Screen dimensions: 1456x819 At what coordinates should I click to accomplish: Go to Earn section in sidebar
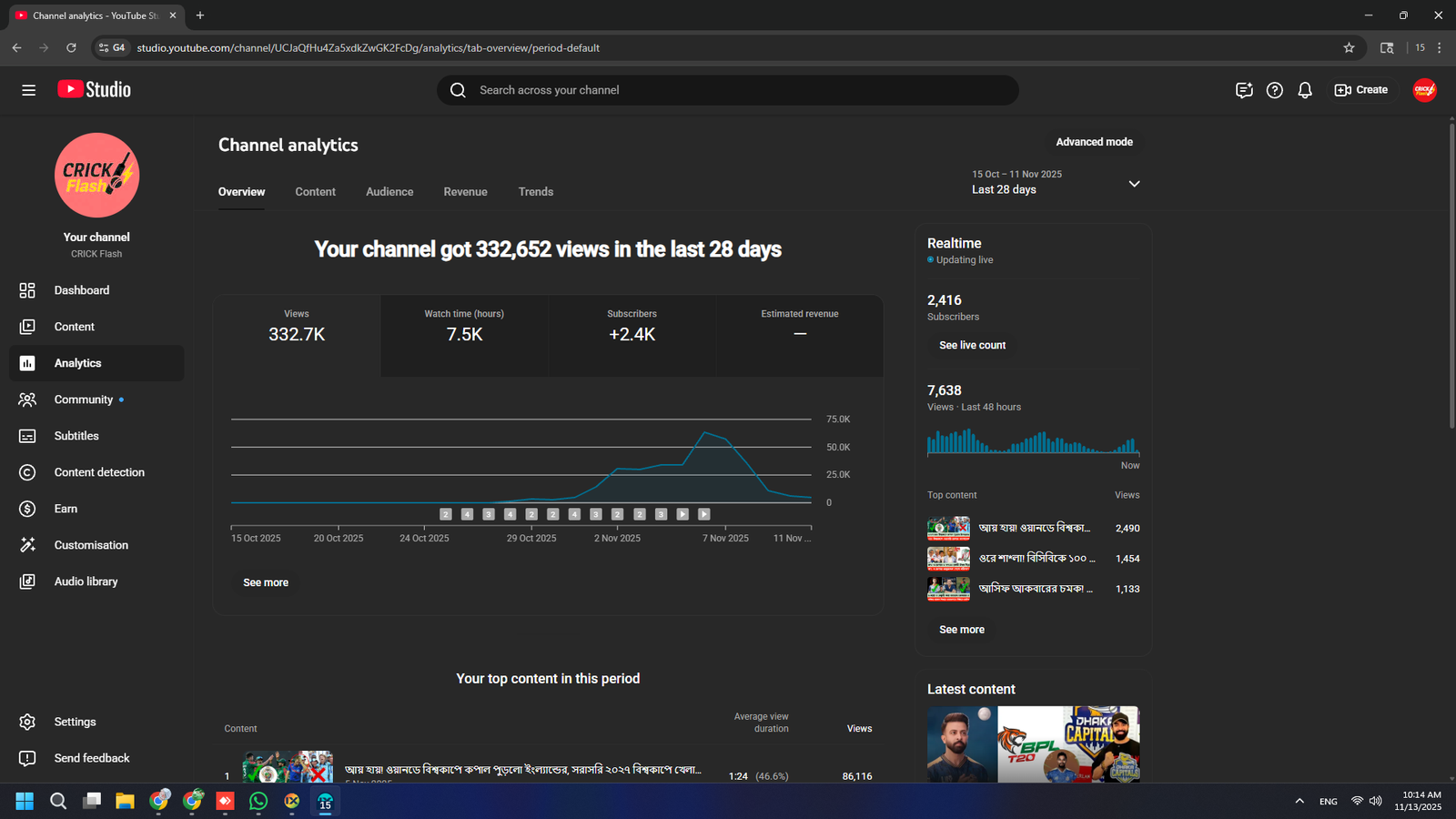click(66, 509)
